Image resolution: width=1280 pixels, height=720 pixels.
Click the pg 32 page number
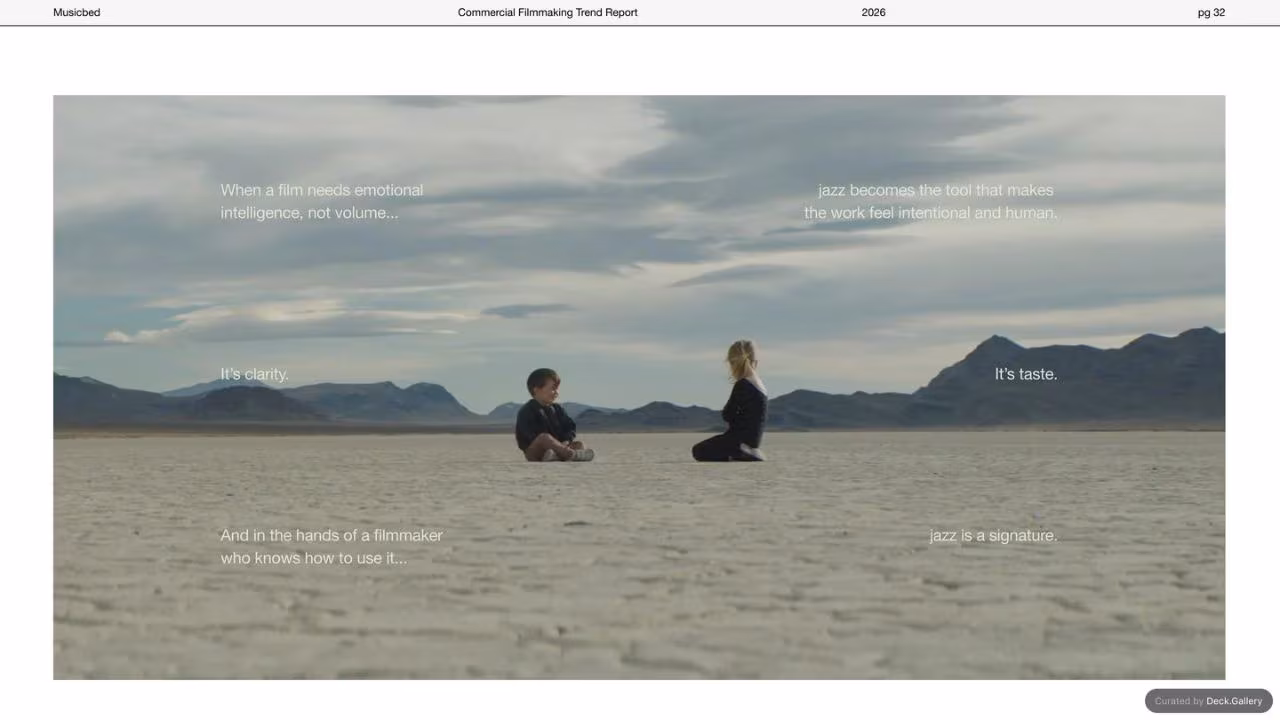(x=1211, y=13)
